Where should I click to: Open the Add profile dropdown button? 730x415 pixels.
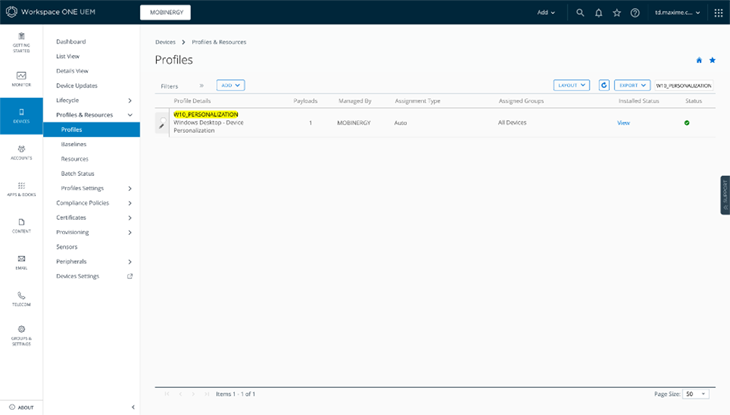(x=230, y=86)
